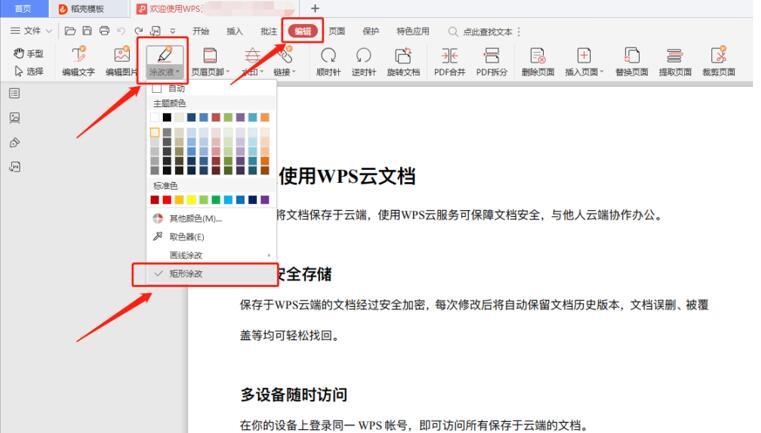Click the open folder icon in quick toolbar
761x433 pixels.
point(70,31)
